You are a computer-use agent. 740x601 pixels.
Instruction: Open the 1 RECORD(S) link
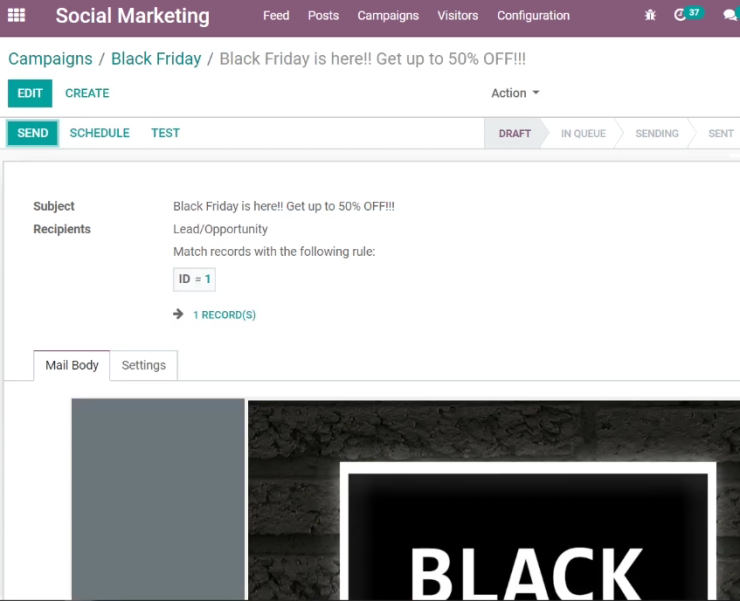225,315
